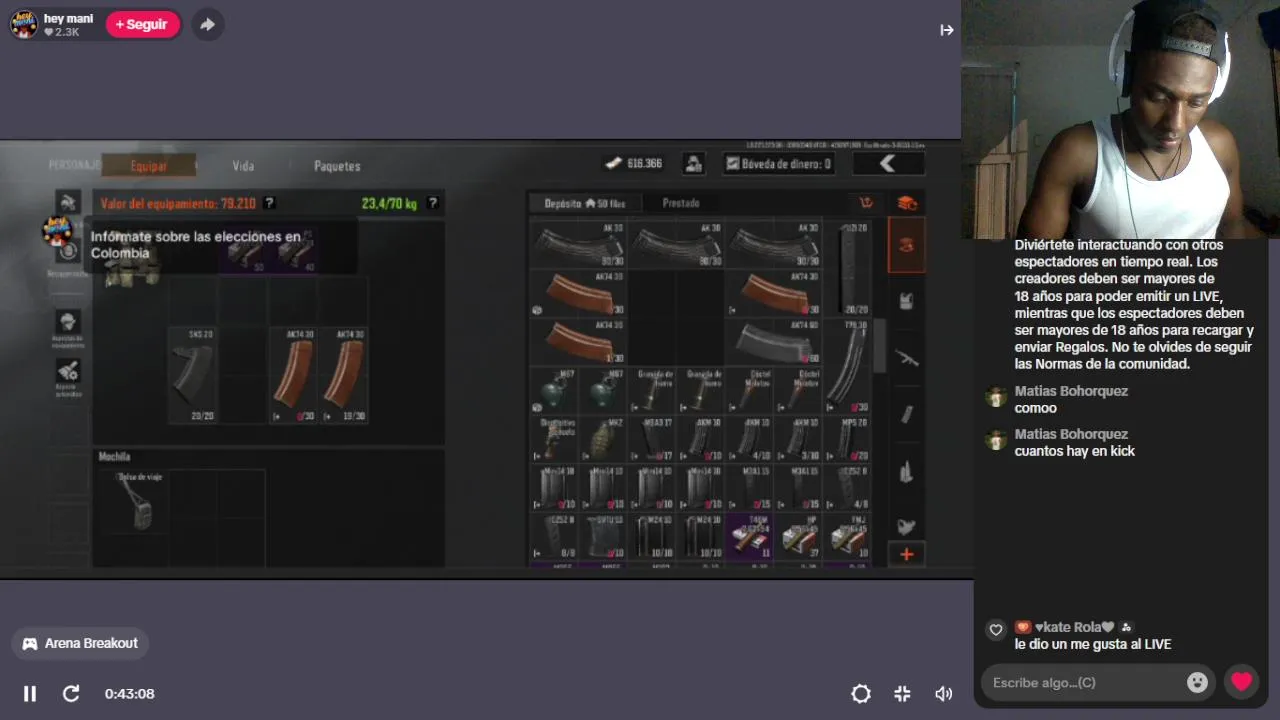1280x720 pixels.
Task: Open the Paquetes tab in game
Action: 337,166
